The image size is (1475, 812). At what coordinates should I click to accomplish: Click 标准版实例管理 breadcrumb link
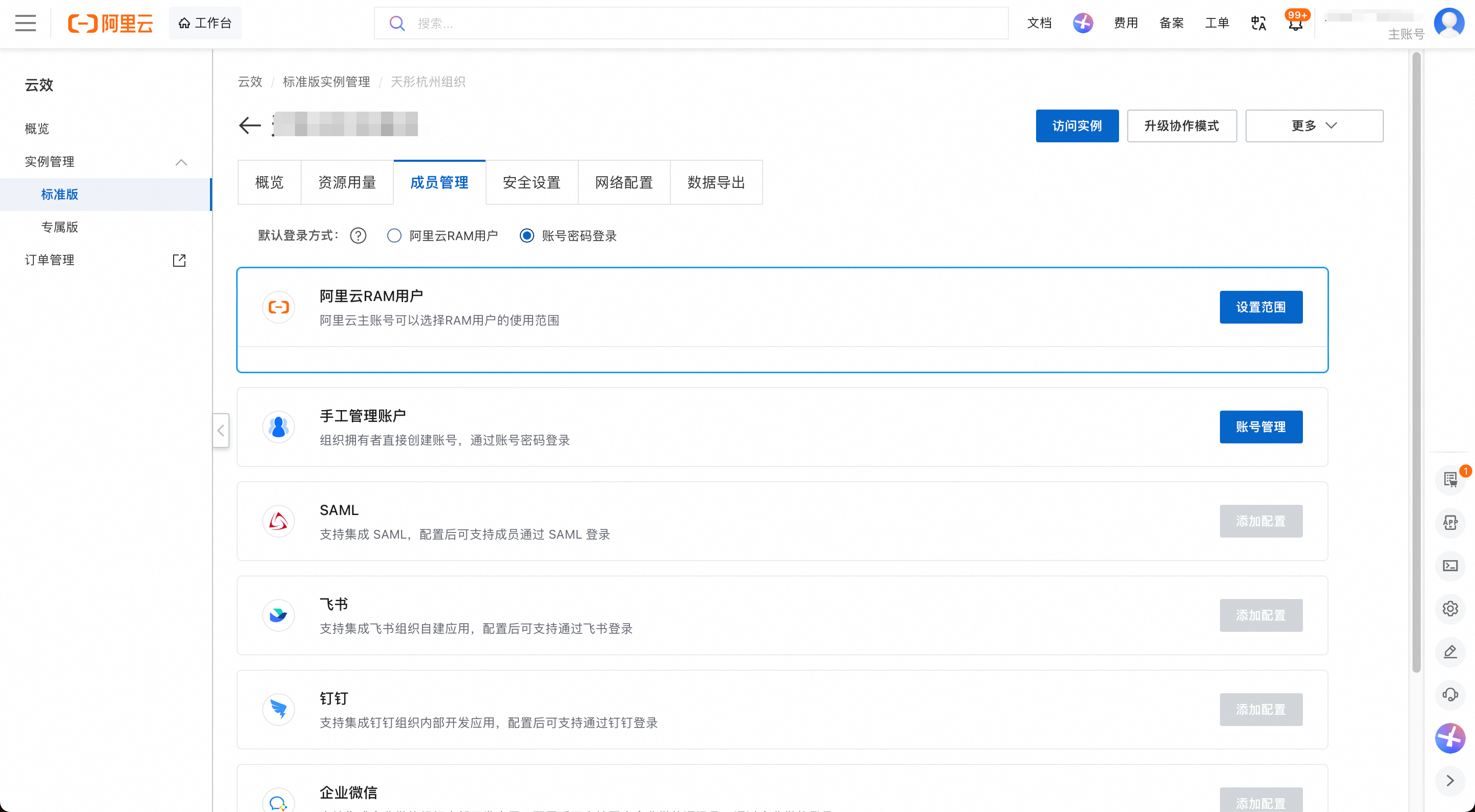[x=326, y=82]
